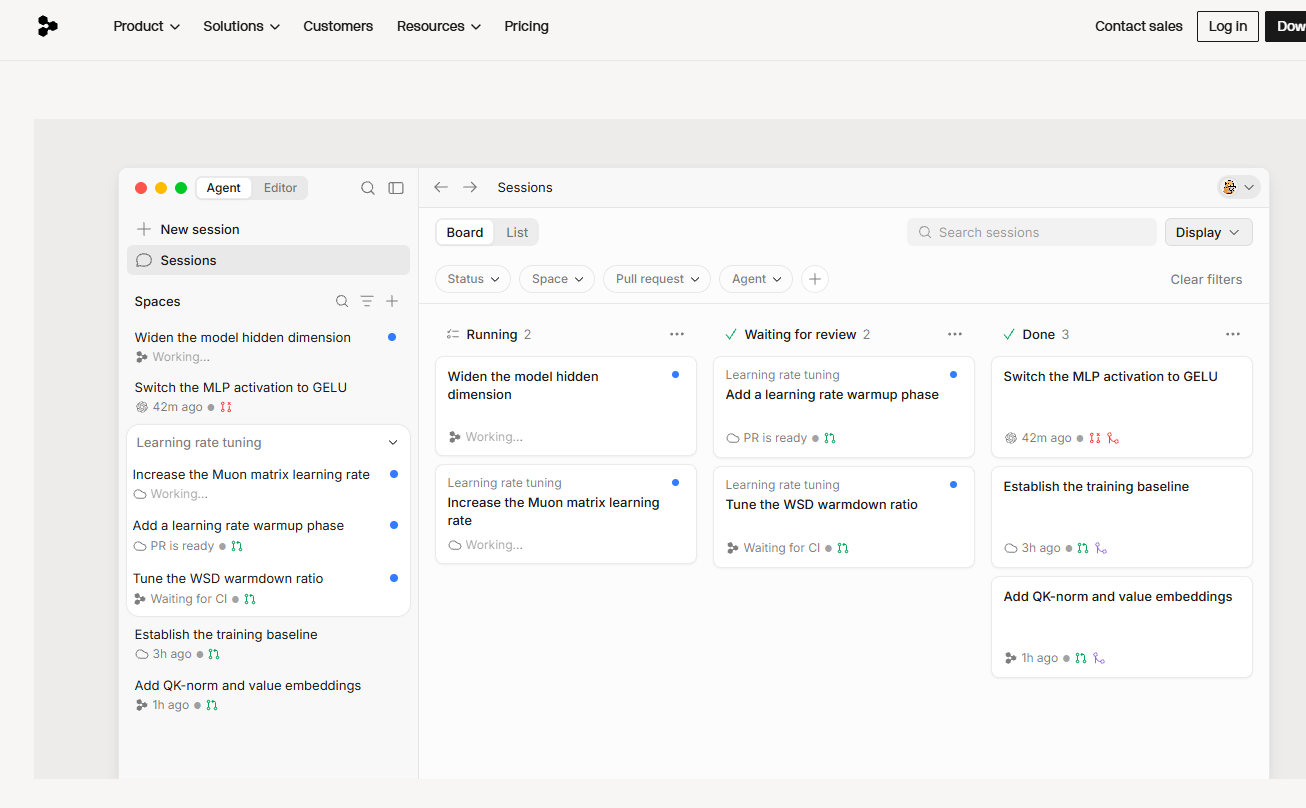Click merge icon on Establish the training baseline card
Screen dimensions: 1306x808
coord(1101,548)
